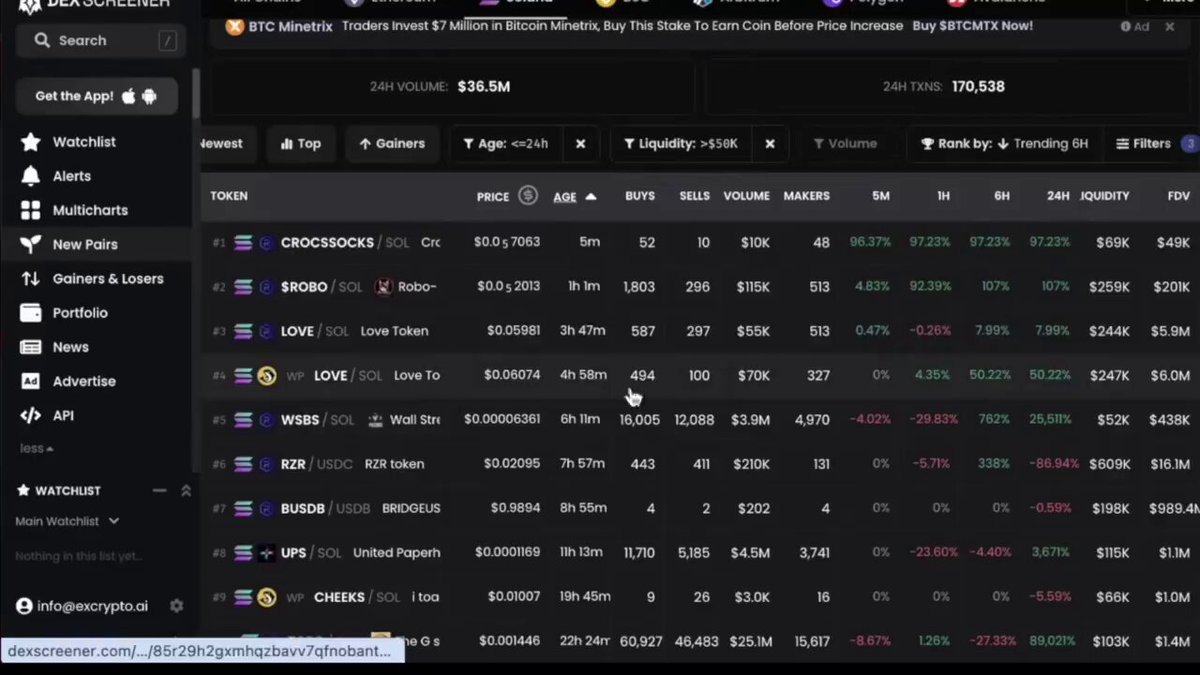Open the WSBS / SOL pair row
This screenshot has height=675, width=1200.
[700, 420]
